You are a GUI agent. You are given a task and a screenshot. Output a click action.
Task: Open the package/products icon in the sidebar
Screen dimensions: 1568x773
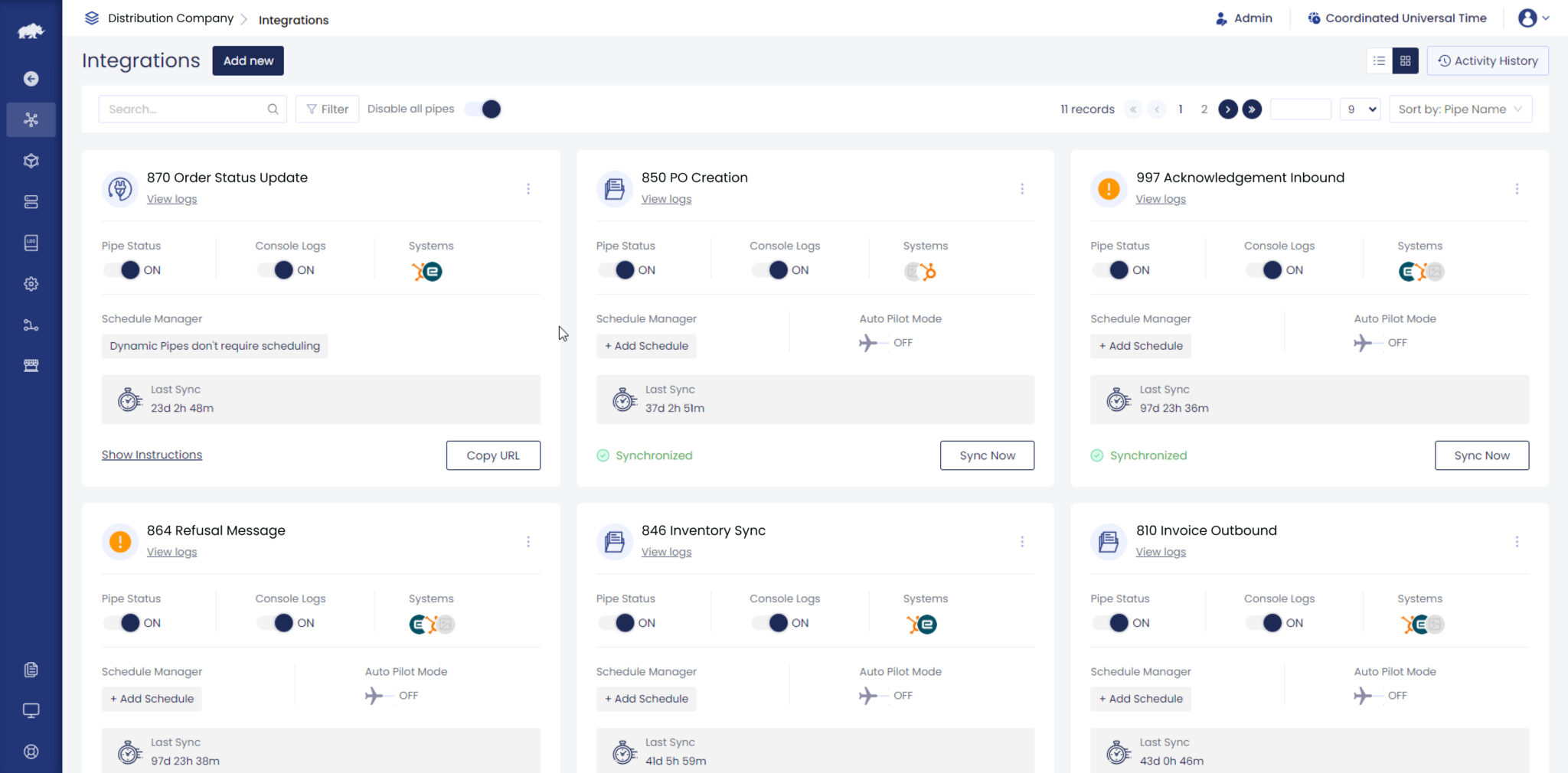31,161
